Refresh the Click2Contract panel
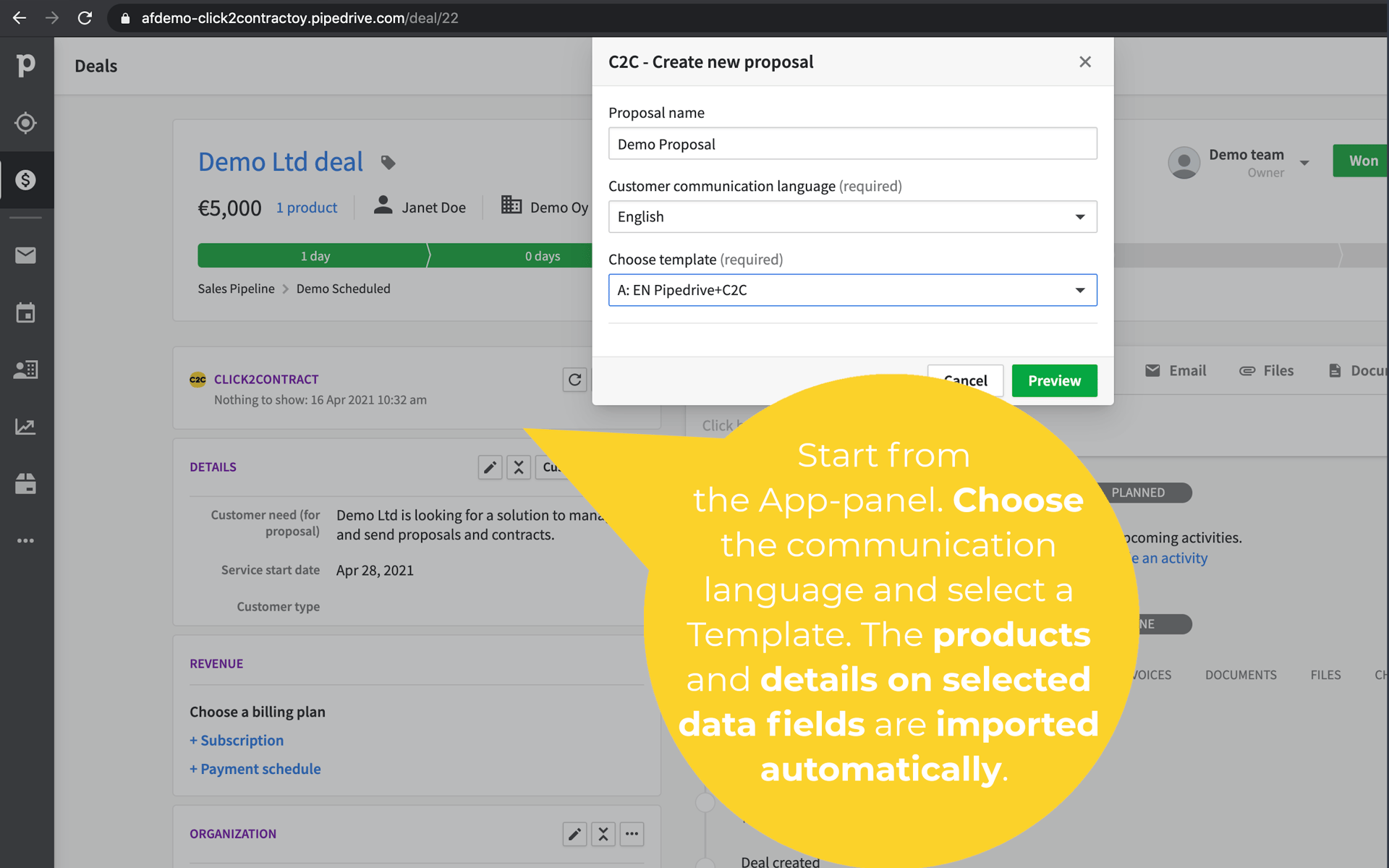 point(575,380)
